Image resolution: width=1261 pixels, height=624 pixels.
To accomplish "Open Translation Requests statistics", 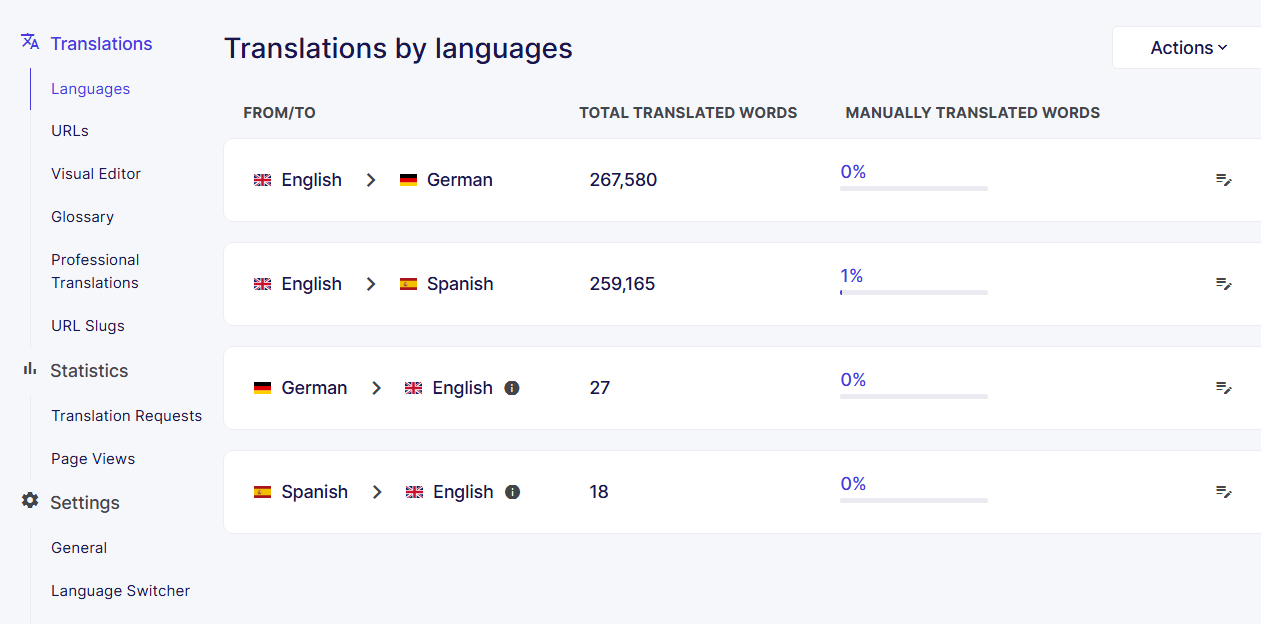I will coord(126,416).
